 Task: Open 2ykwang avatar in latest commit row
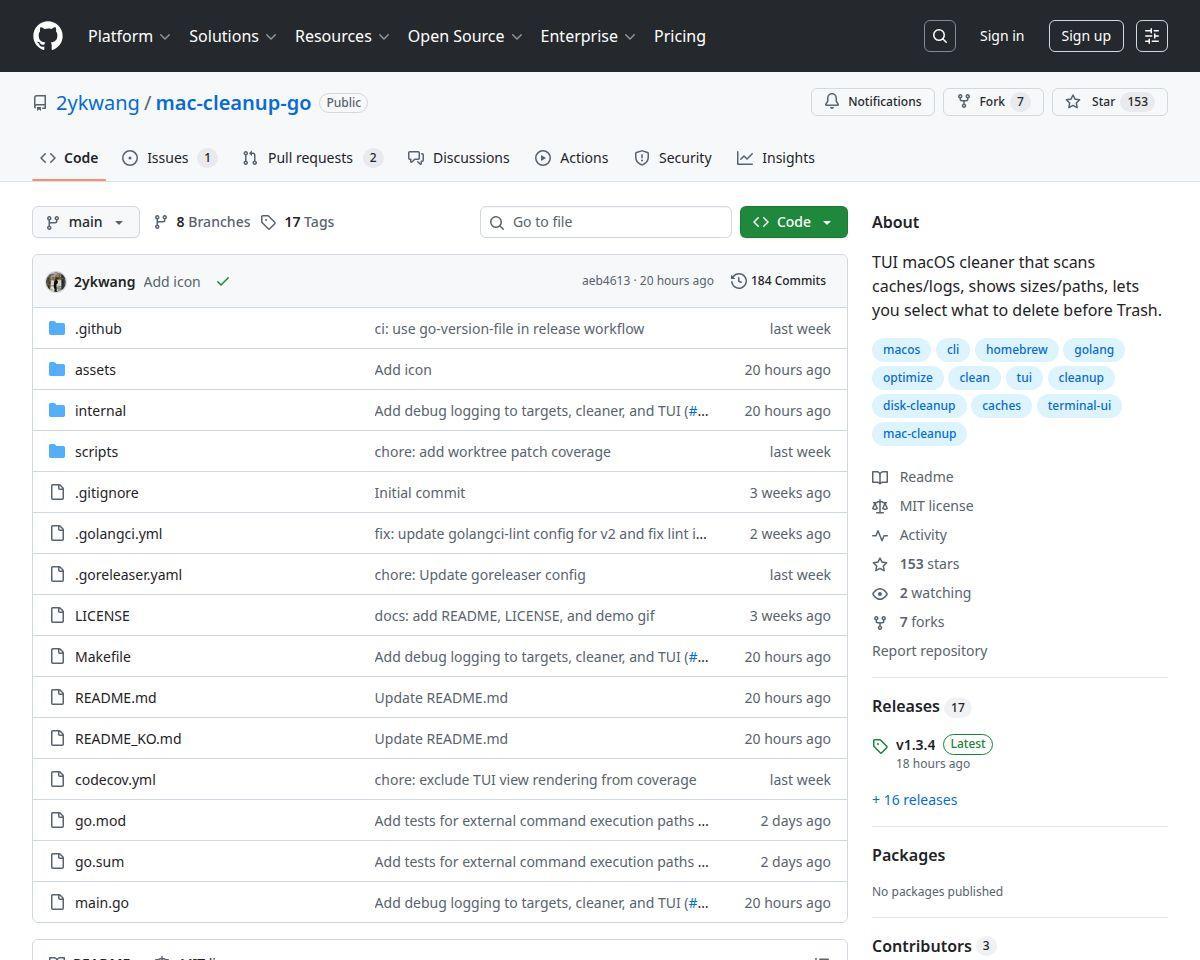point(56,282)
